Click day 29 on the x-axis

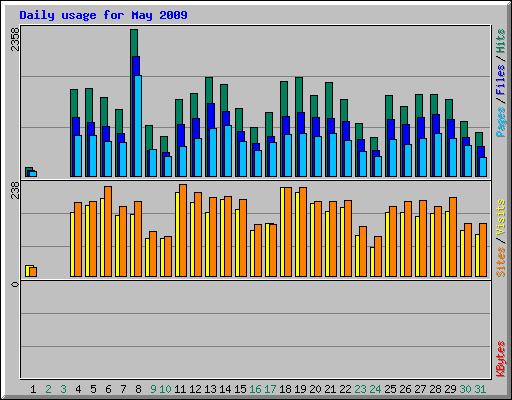point(450,389)
